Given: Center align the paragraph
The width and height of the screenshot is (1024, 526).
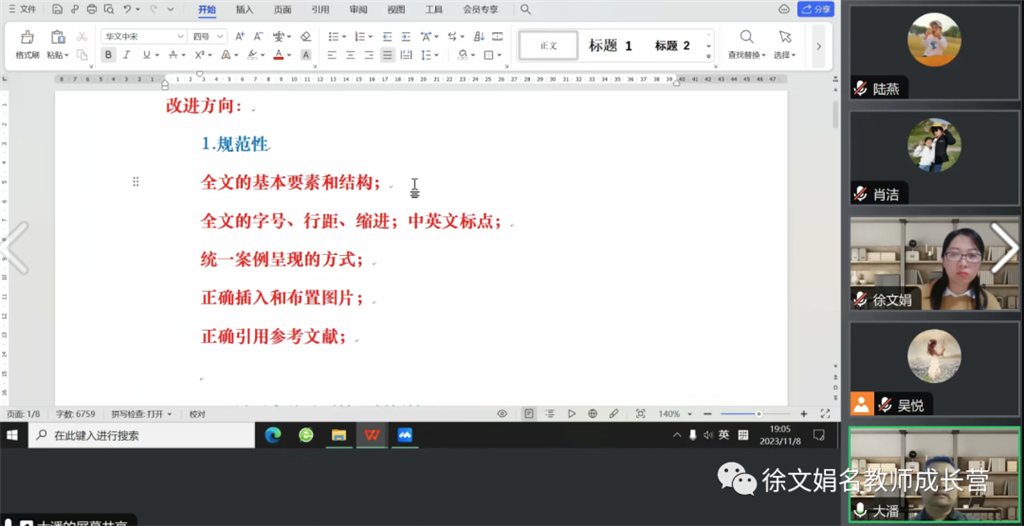Looking at the screenshot, I should click(x=350, y=55).
